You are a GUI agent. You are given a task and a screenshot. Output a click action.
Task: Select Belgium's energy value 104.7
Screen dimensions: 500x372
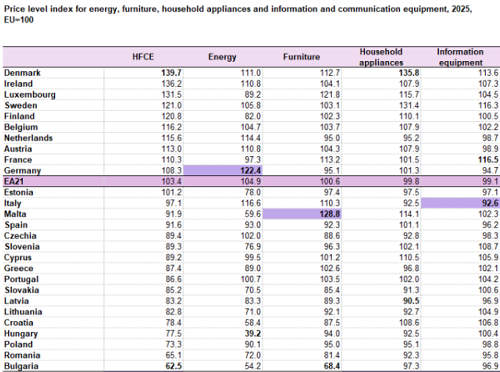(251, 127)
